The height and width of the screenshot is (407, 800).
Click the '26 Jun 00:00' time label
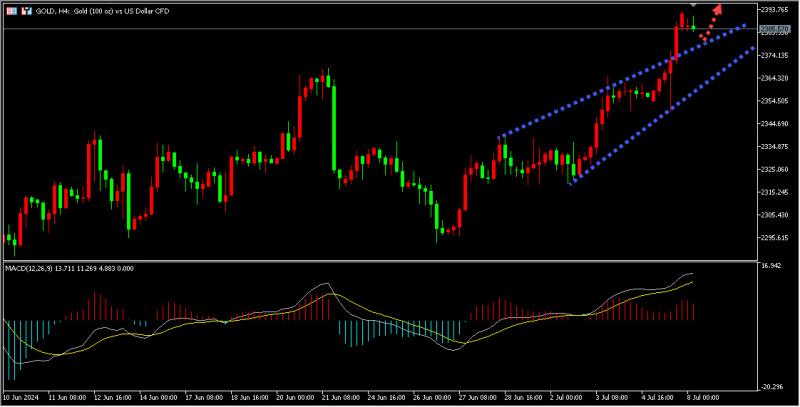coord(432,397)
